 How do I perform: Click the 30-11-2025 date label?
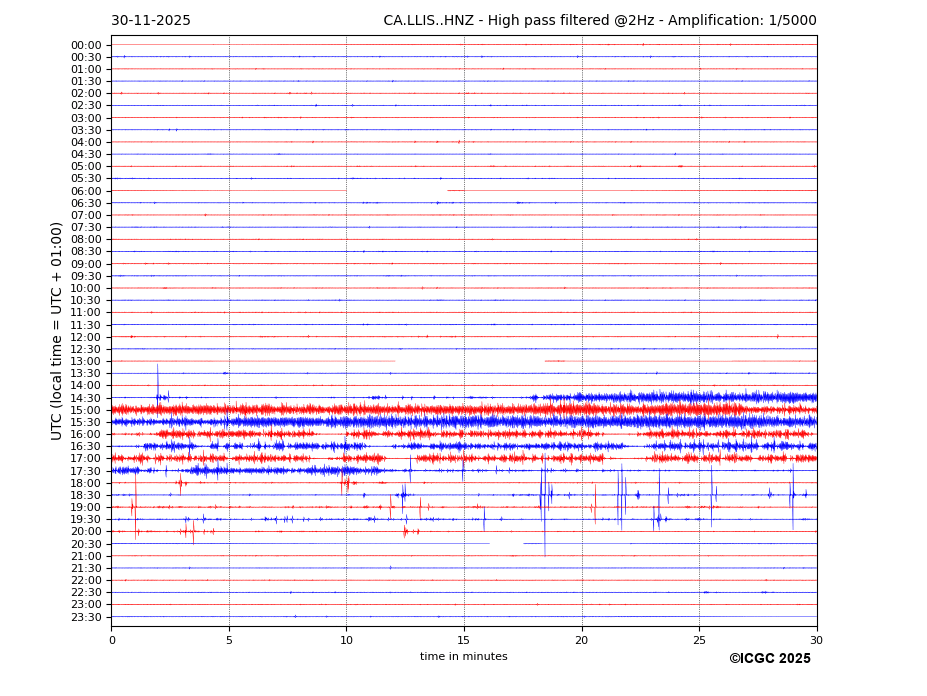click(150, 21)
